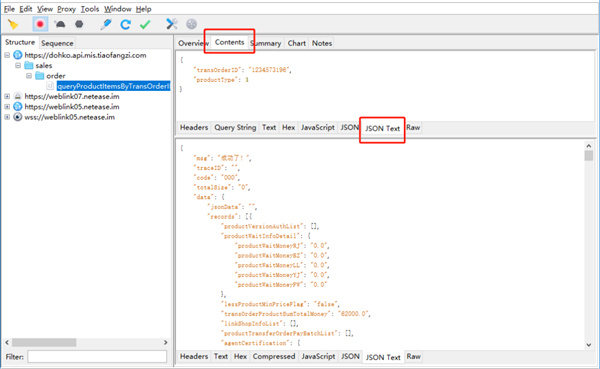Open response pane Raw tab at bottom
This screenshot has width=600, height=369.
click(414, 356)
